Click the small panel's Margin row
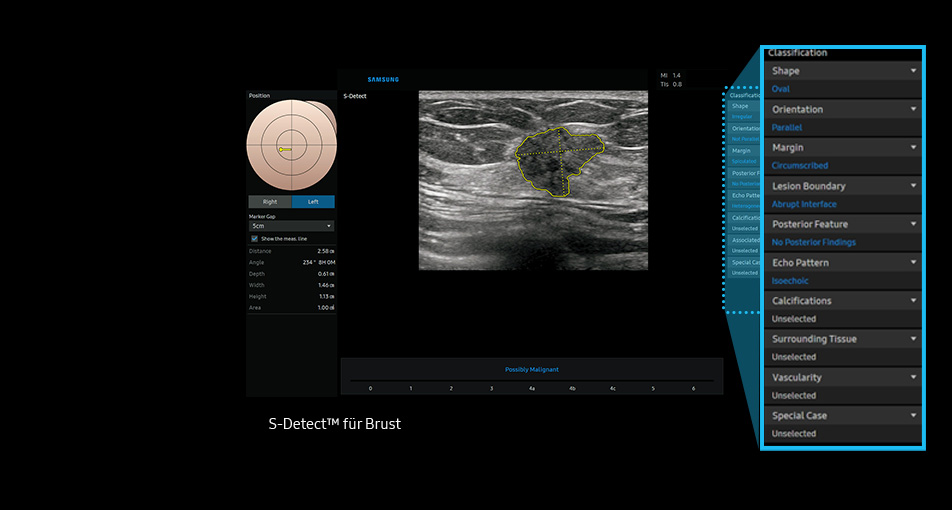 (x=744, y=151)
